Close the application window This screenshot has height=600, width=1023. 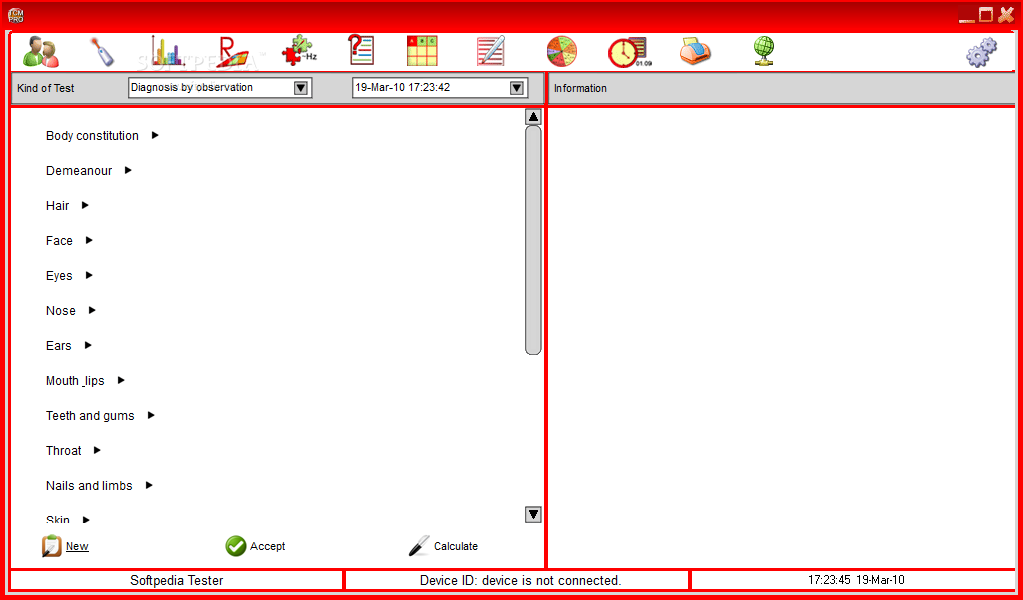1006,15
